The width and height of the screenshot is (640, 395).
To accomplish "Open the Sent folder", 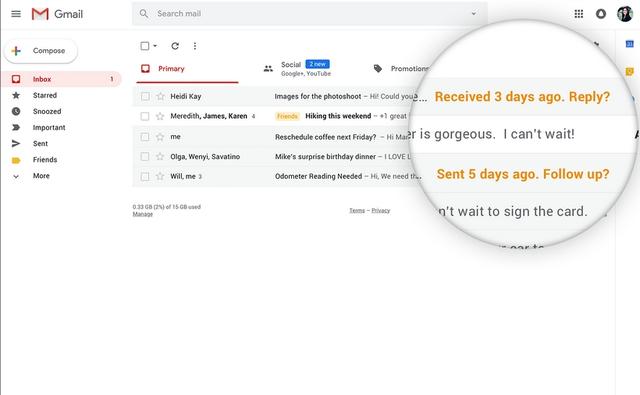I will point(40,144).
